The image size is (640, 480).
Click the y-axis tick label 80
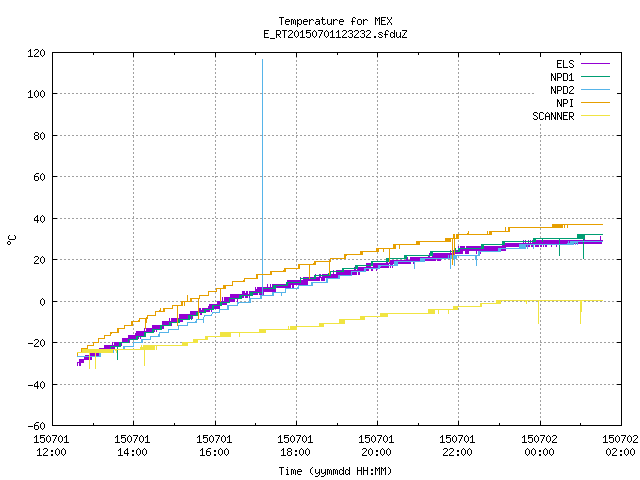click(x=39, y=136)
